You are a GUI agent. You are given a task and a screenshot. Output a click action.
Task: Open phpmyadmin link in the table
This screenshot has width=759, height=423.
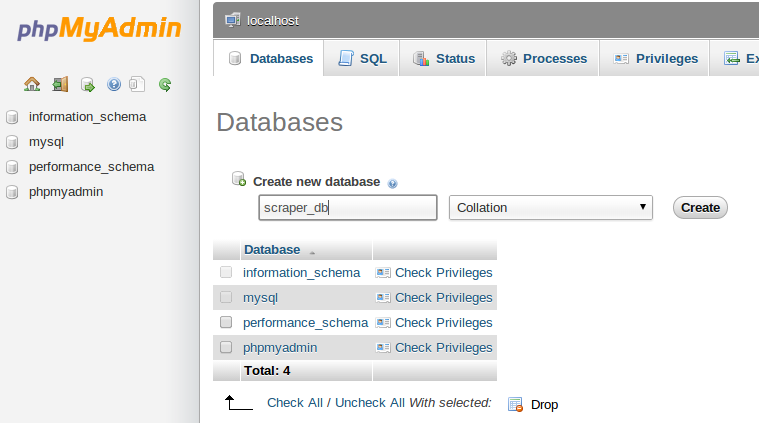click(x=280, y=348)
